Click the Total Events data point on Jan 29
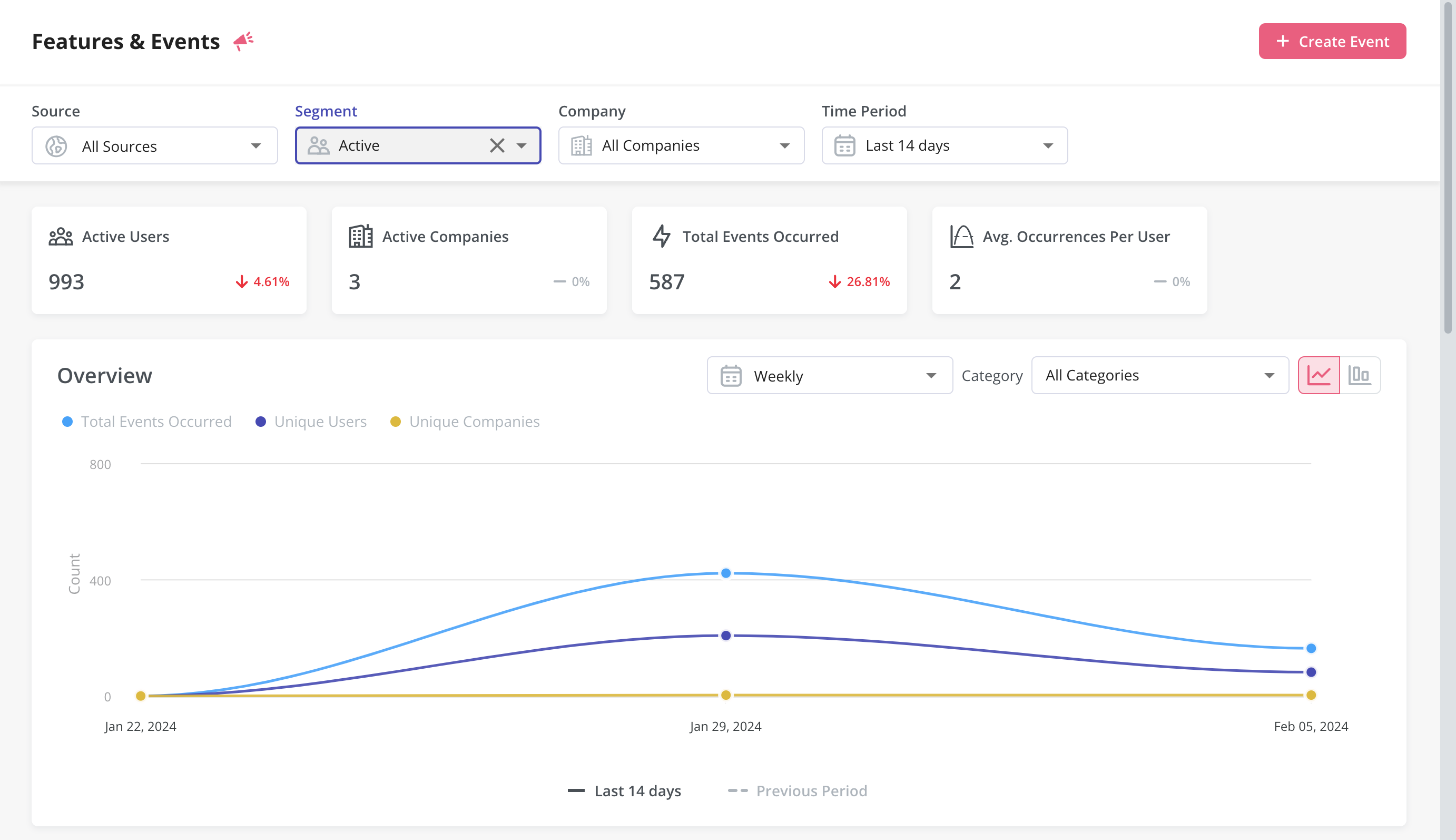1456x840 pixels. [726, 573]
